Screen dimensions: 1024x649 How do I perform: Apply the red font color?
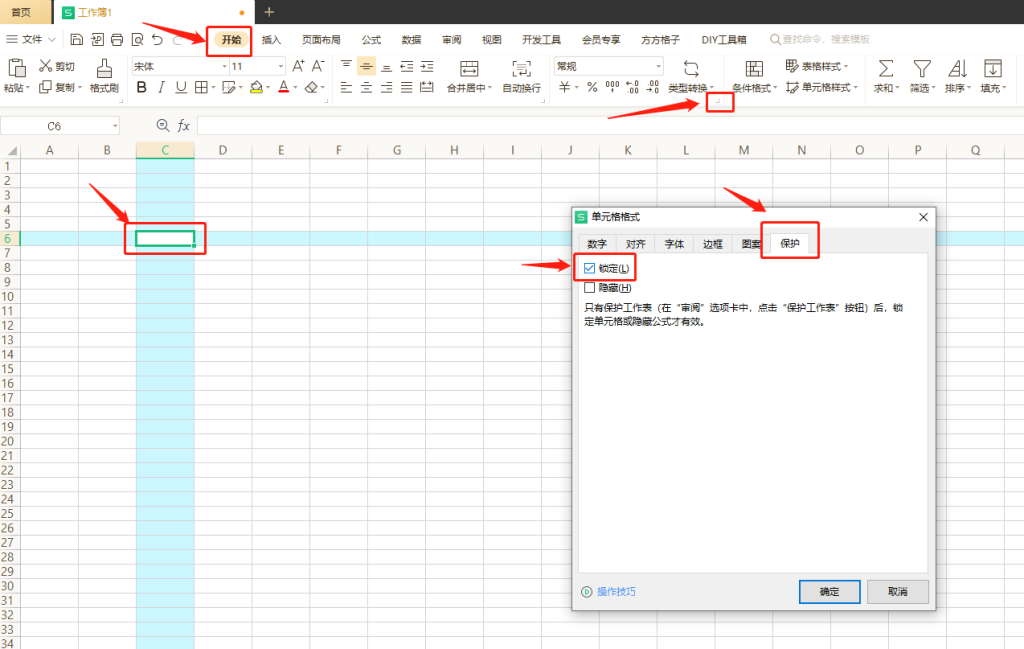click(x=283, y=87)
